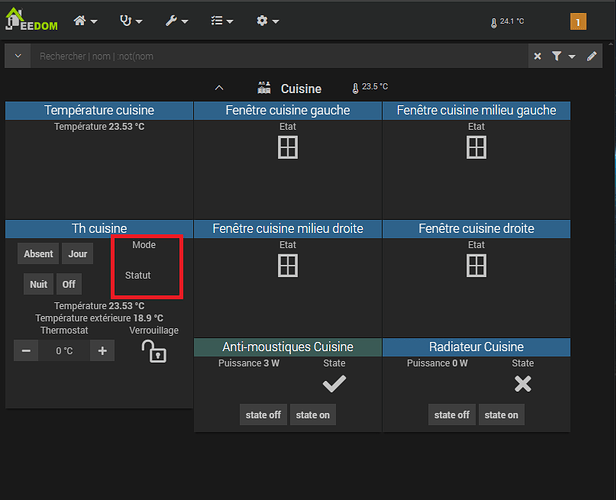Screen dimensions: 616x500
Task: Open the Fenêtre cuisine droite tile header
Action: 476,229
